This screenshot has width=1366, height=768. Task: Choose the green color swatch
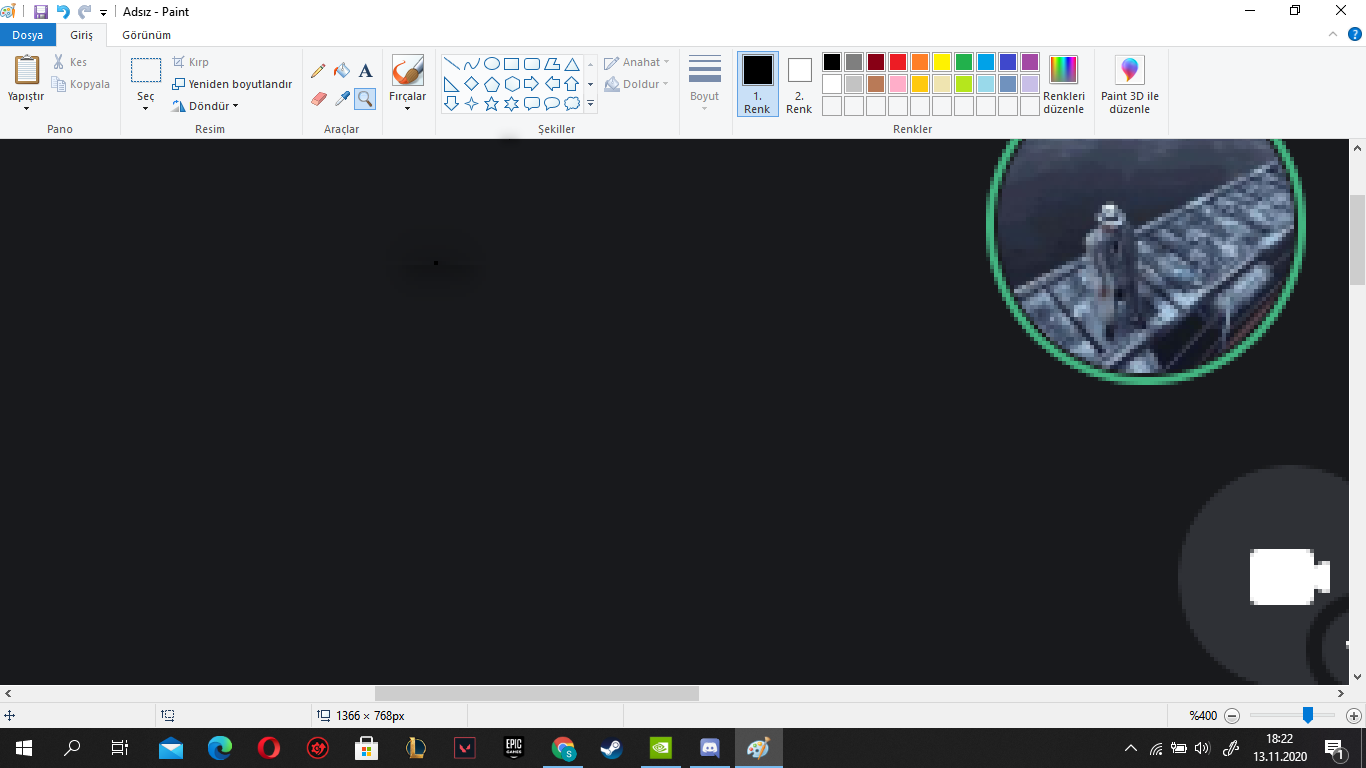coord(964,62)
